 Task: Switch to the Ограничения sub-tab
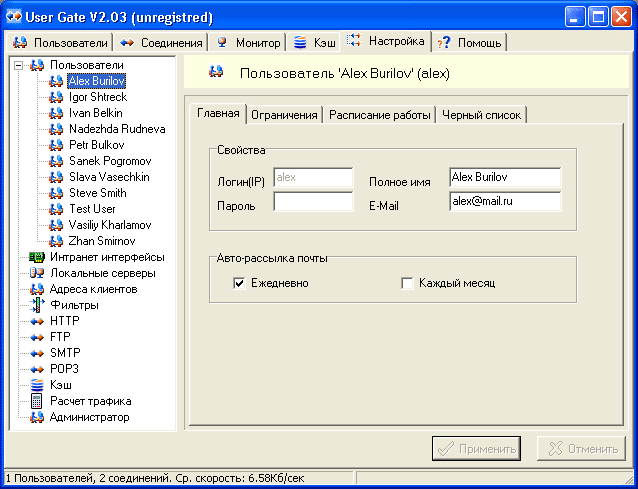tap(284, 115)
